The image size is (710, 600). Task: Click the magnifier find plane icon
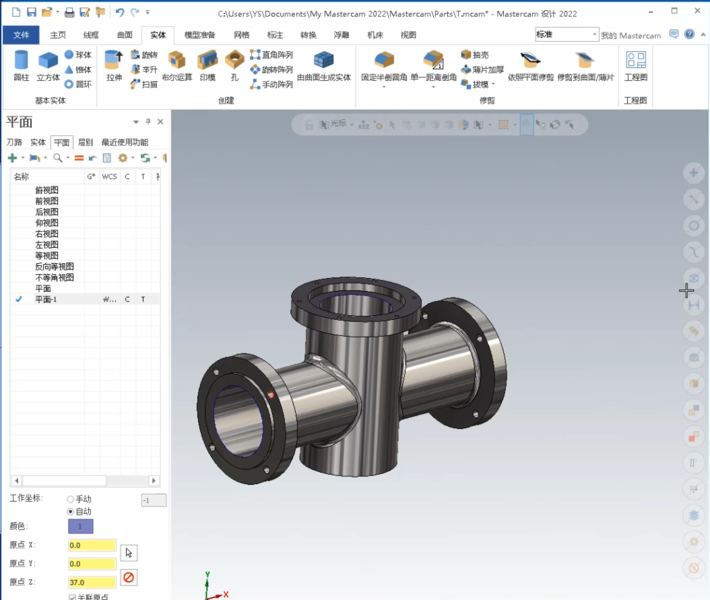(x=58, y=158)
